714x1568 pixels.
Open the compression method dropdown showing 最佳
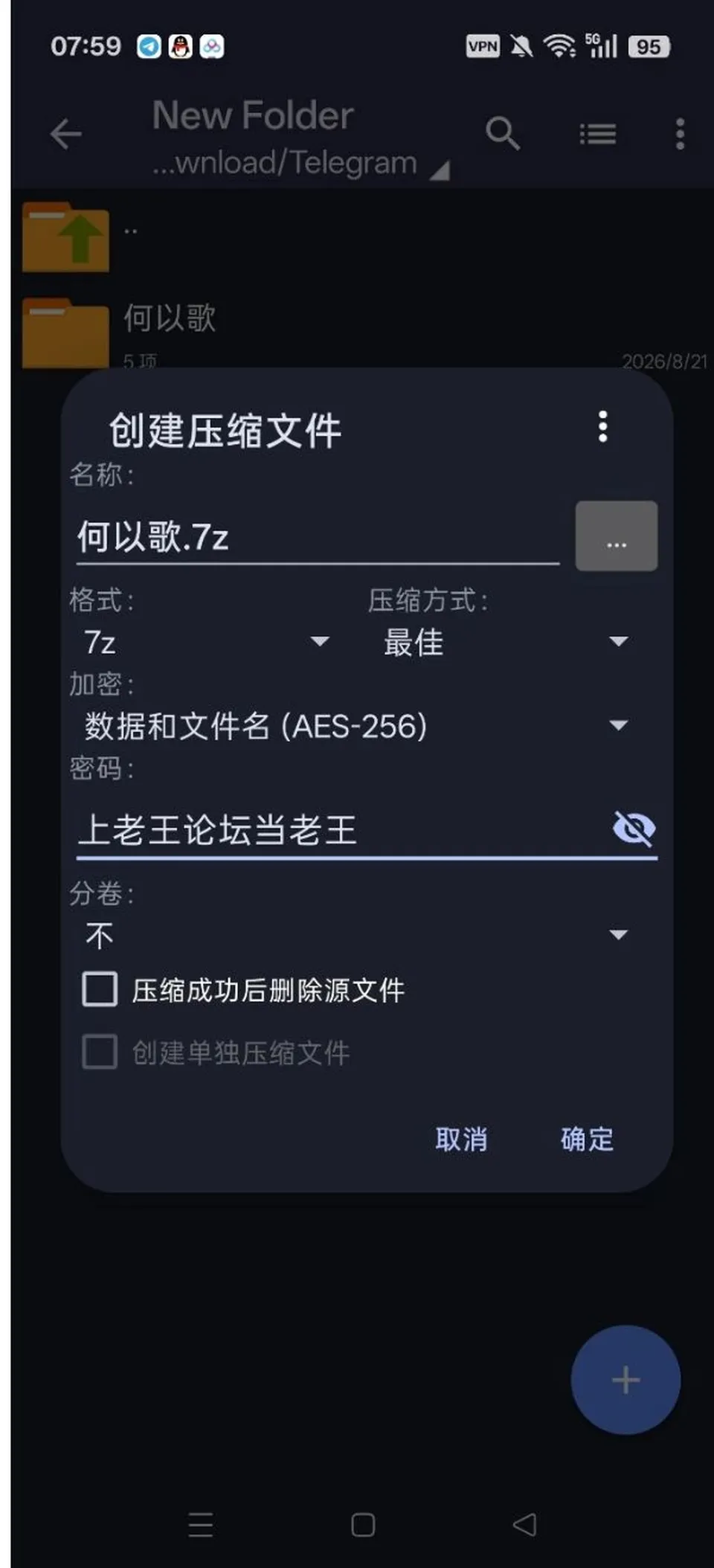pos(506,642)
